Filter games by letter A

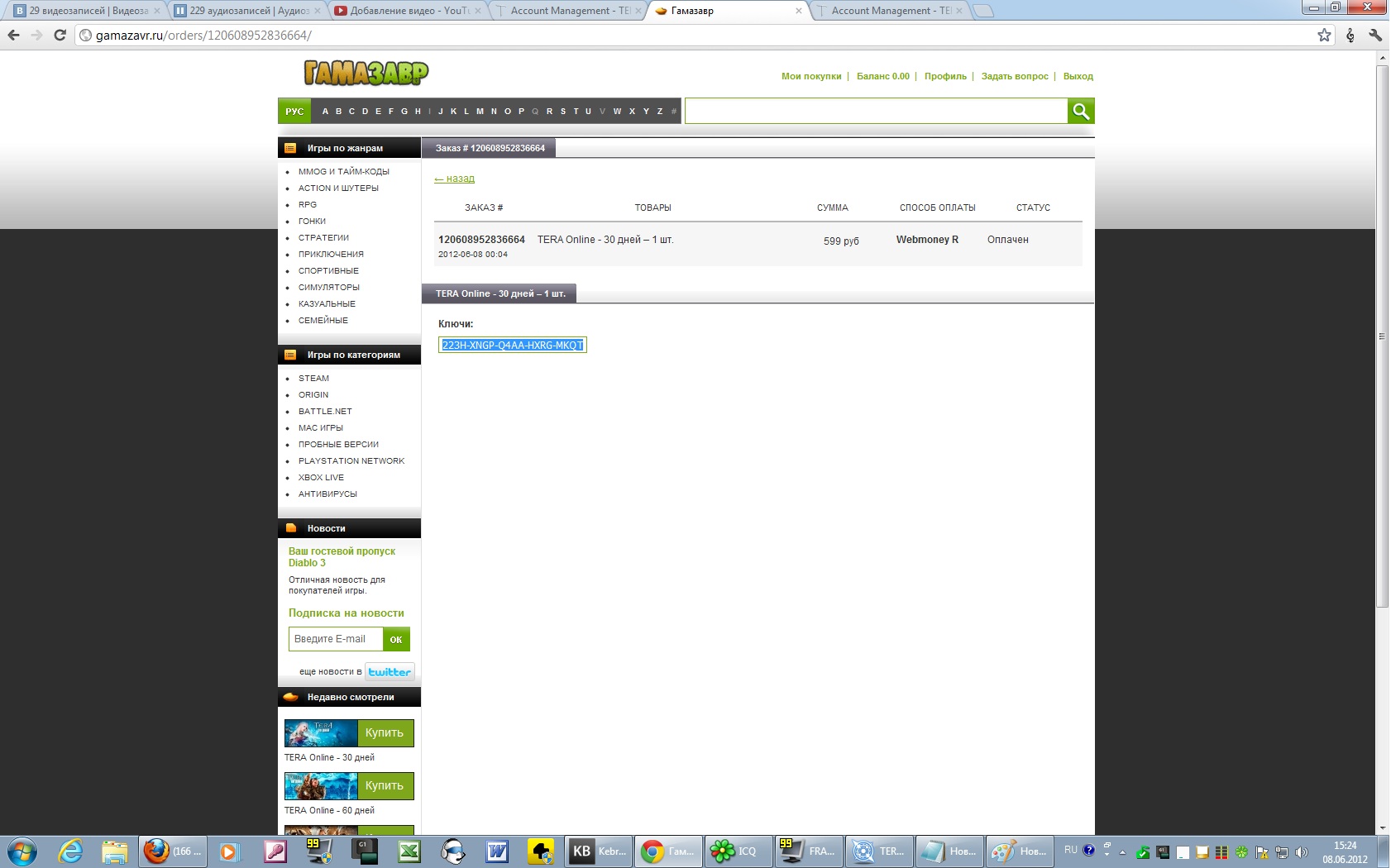325,112
